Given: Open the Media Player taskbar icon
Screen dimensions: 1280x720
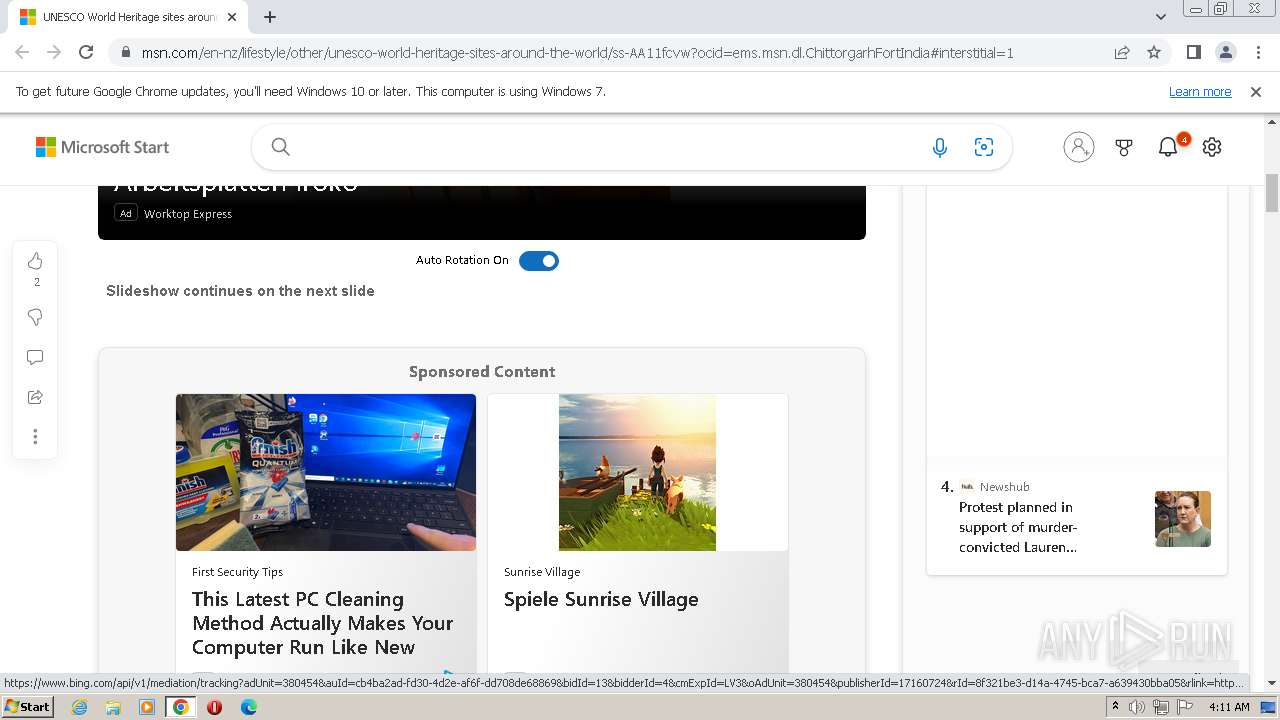Looking at the screenshot, I should coord(147,707).
